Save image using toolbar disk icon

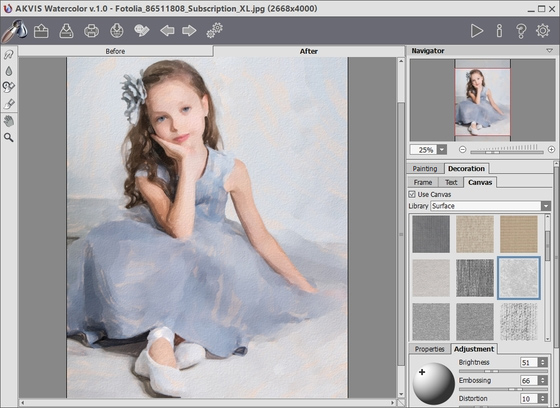[66, 31]
